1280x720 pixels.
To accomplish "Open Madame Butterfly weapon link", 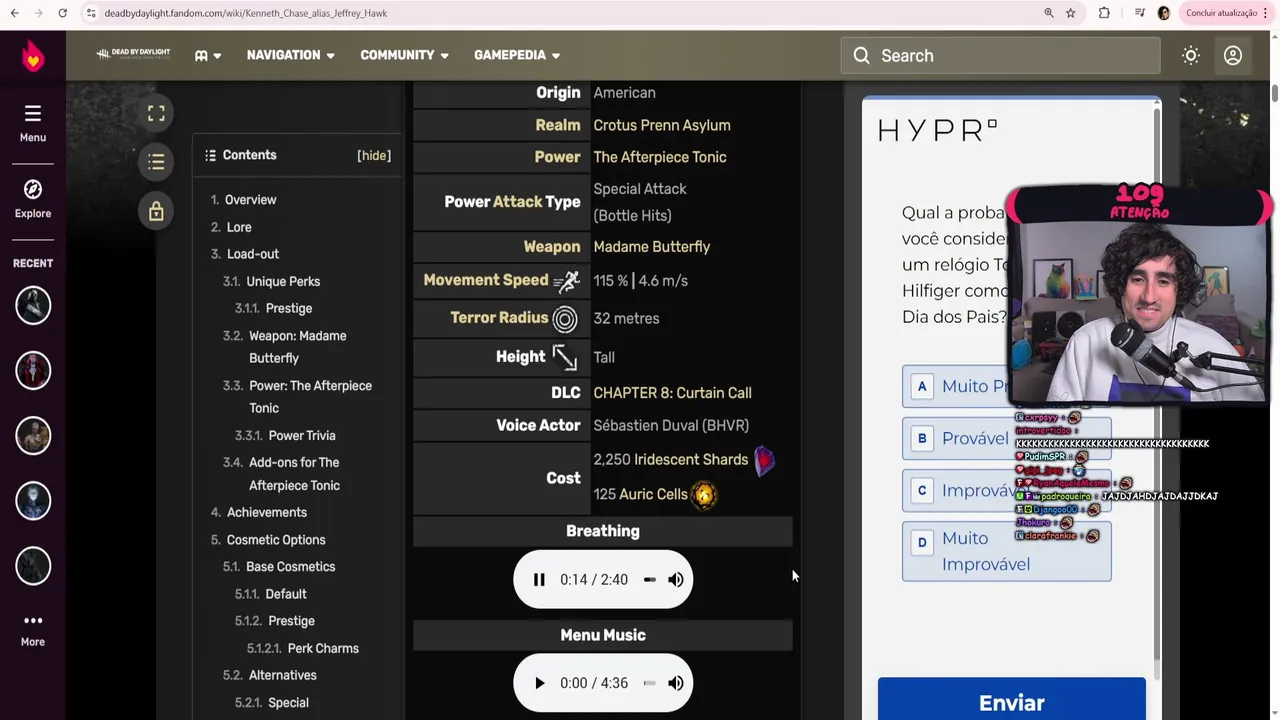I will (652, 247).
